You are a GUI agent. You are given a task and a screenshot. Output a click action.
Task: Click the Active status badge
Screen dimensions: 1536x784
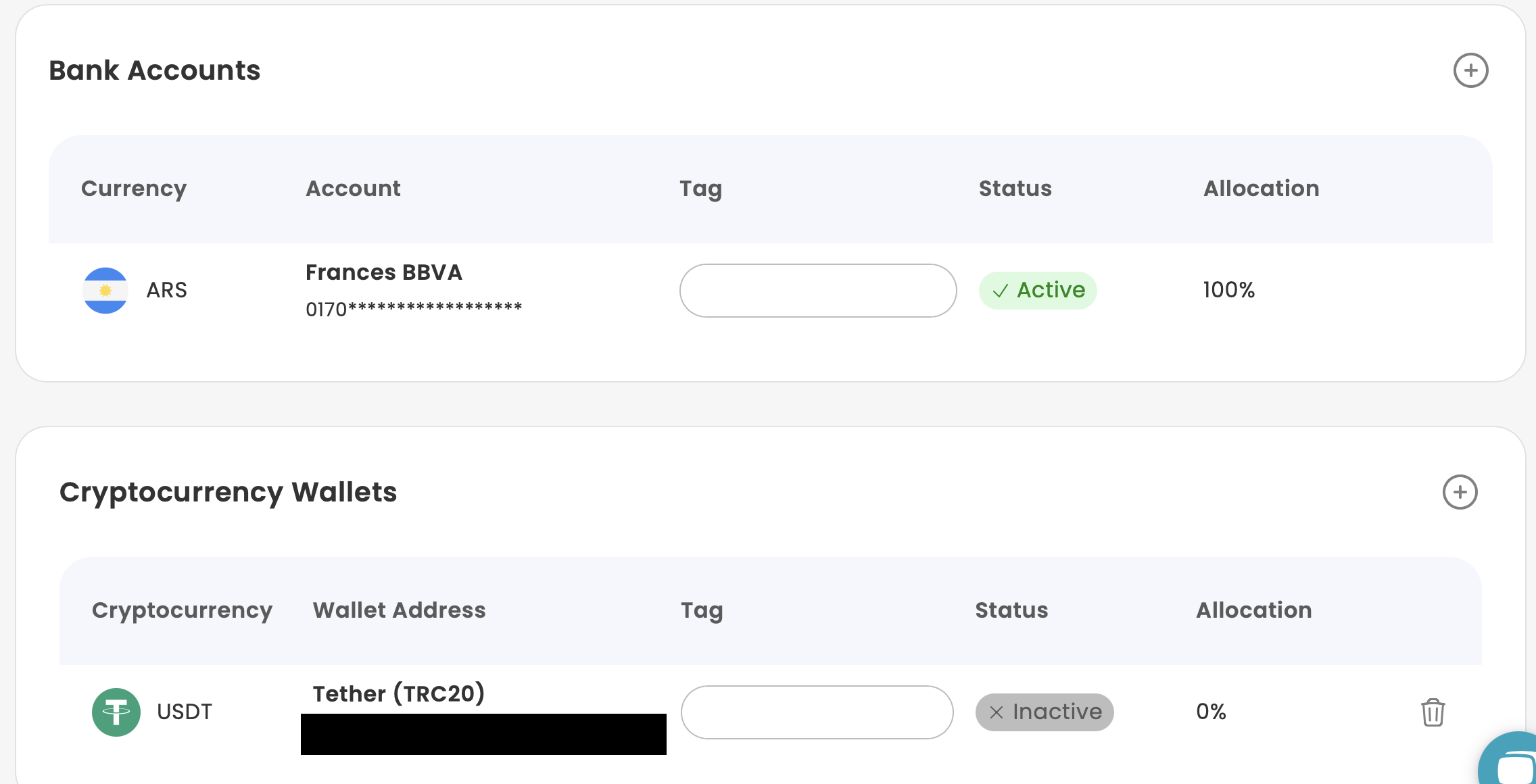1038,291
